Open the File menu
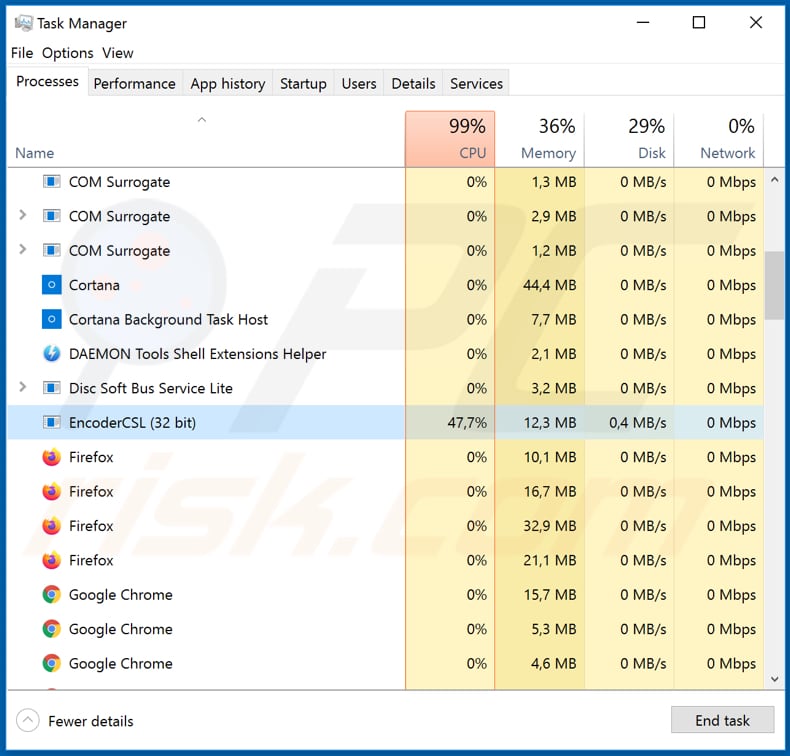Screen dimensions: 790x756 (x=22, y=53)
